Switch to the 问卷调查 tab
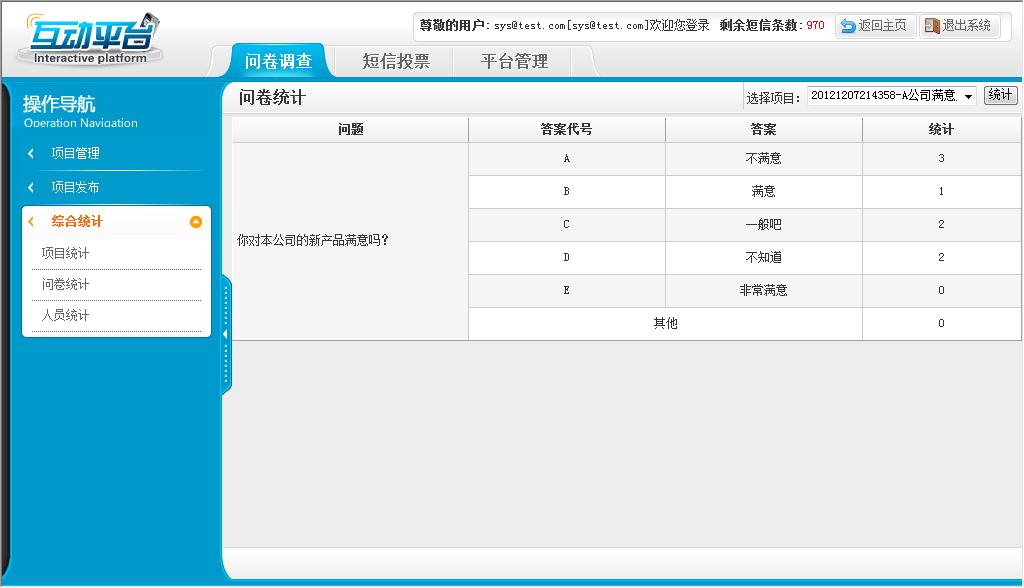Viewport: 1024px width, 588px height. [x=278, y=61]
